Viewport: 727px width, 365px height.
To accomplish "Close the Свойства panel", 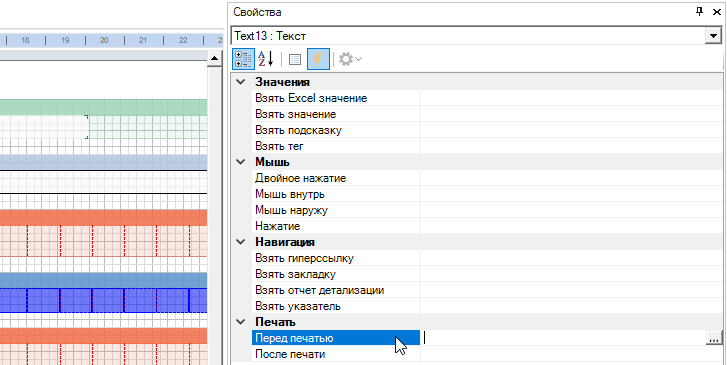I will (716, 12).
